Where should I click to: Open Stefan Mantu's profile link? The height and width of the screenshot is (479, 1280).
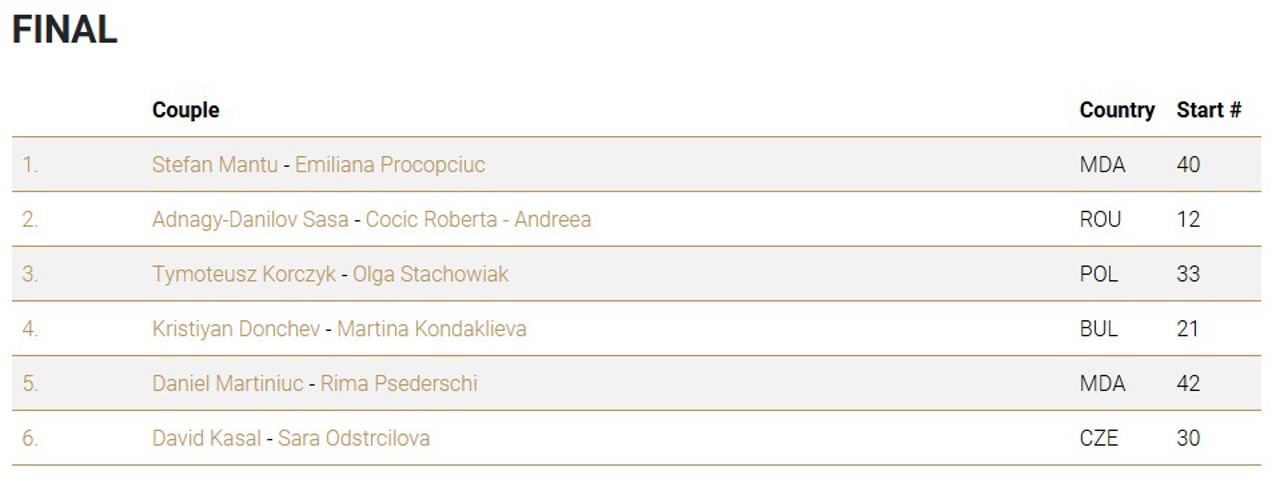[214, 165]
